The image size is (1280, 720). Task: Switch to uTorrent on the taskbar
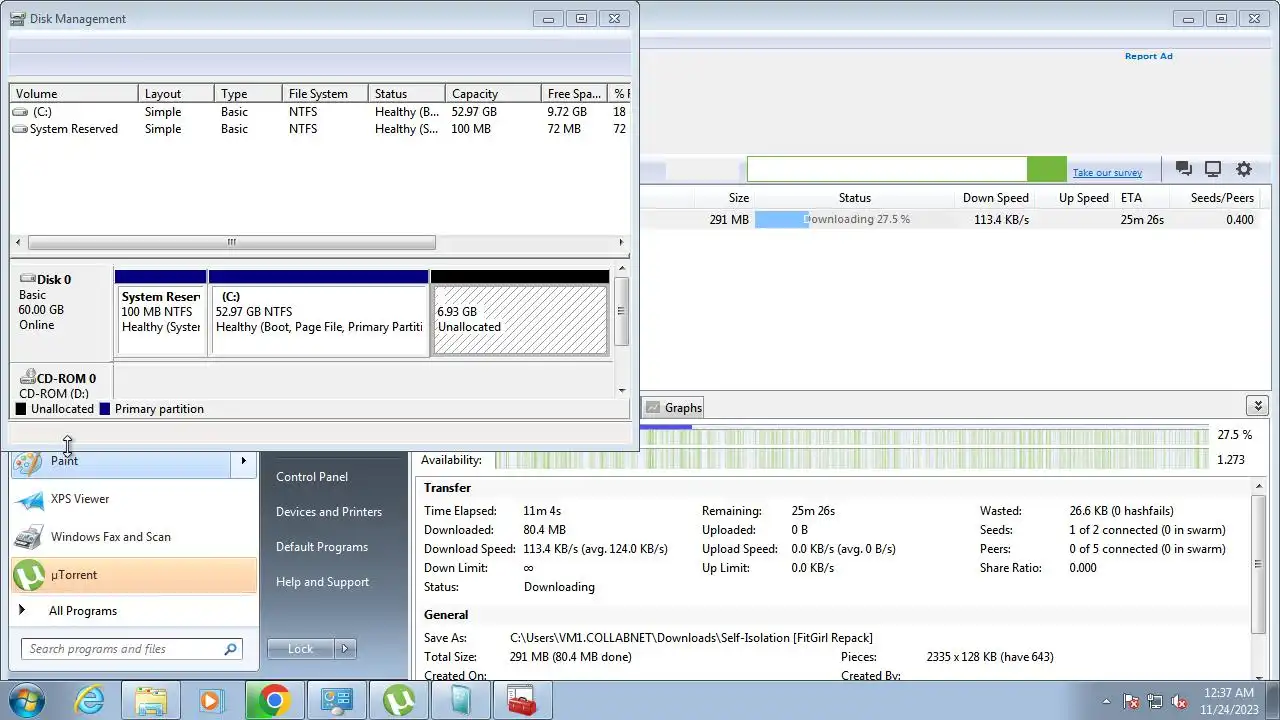tap(399, 700)
